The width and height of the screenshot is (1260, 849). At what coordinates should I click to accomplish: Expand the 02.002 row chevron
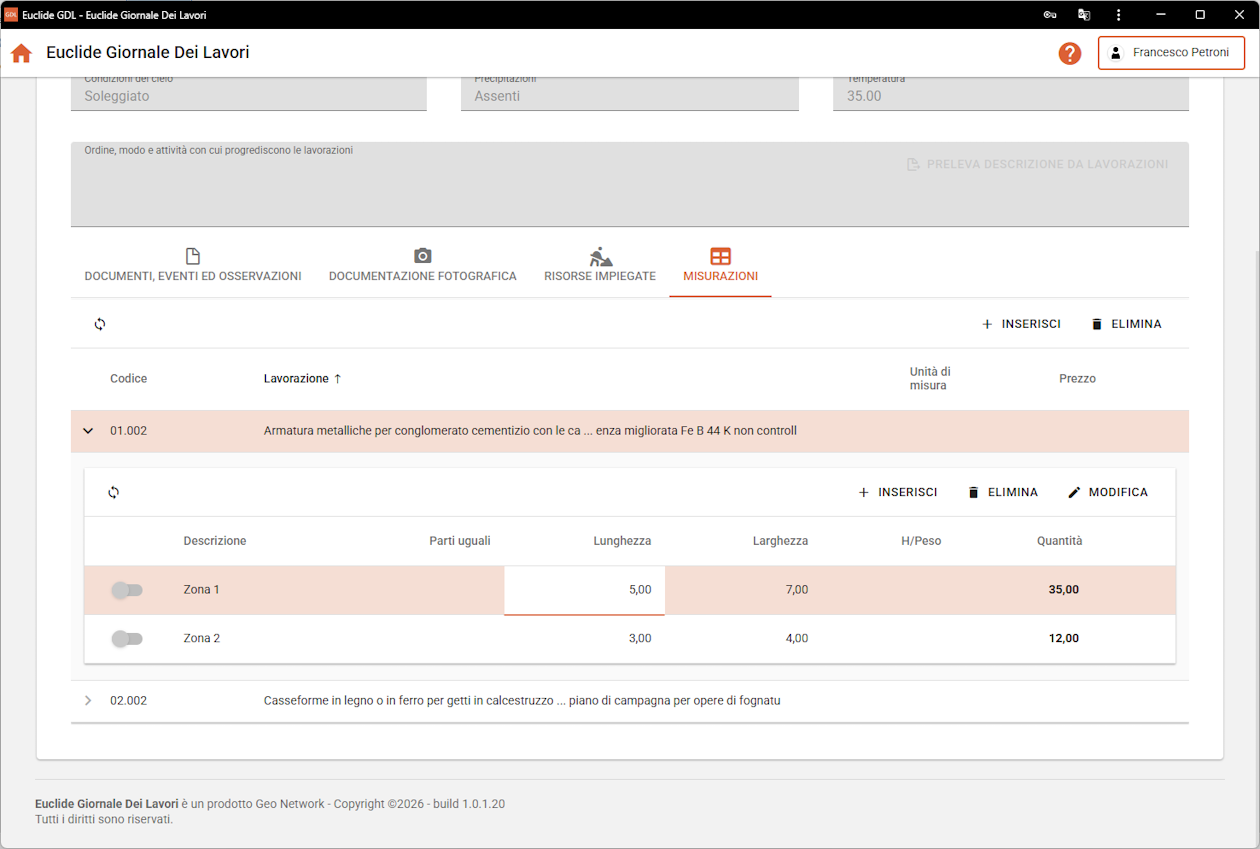(x=88, y=701)
